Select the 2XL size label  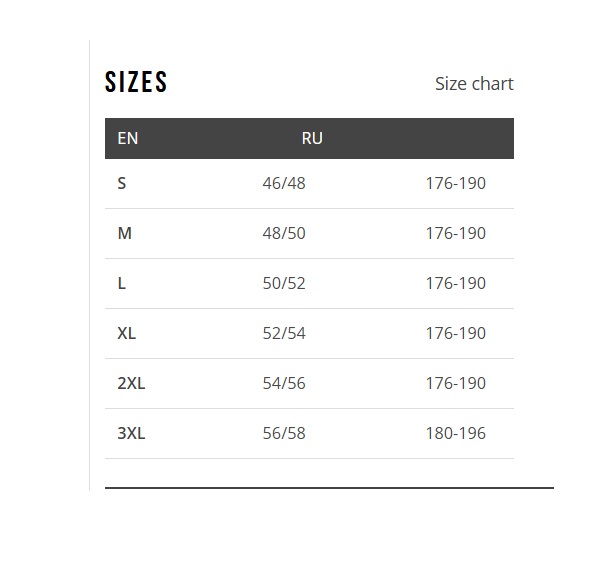pyautogui.click(x=131, y=383)
